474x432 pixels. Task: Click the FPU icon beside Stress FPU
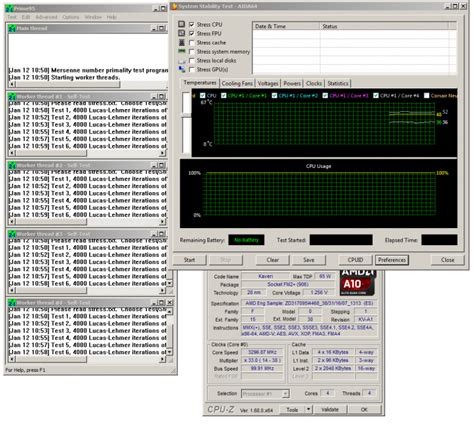(x=181, y=33)
